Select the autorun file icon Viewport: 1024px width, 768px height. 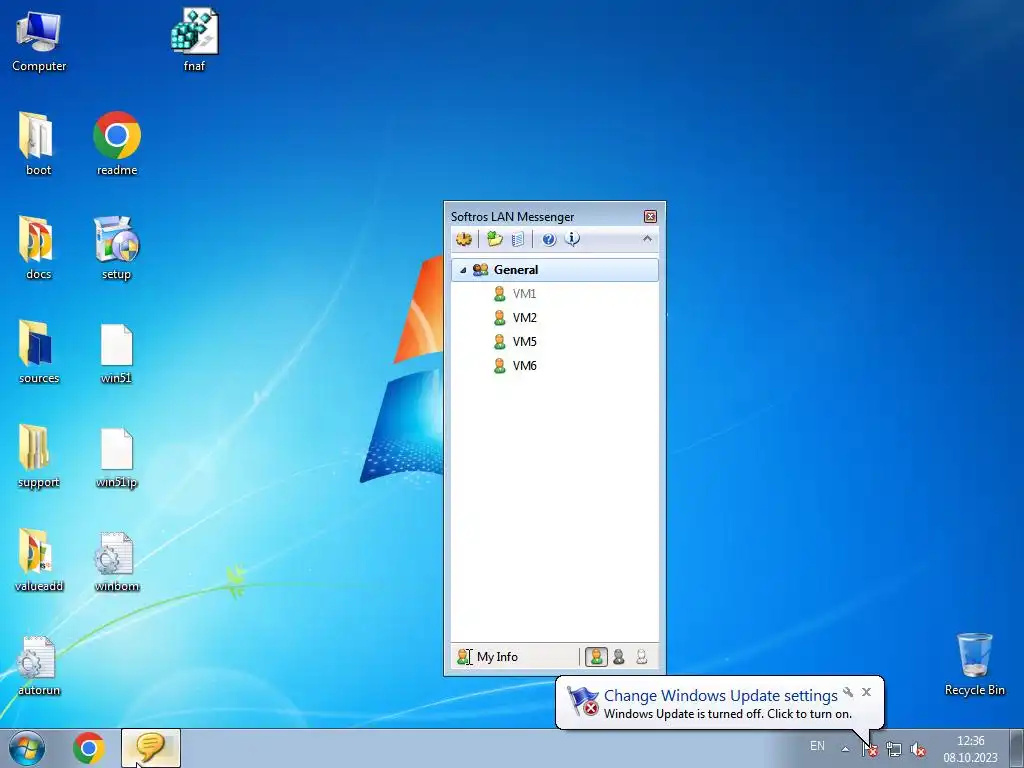coord(39,664)
